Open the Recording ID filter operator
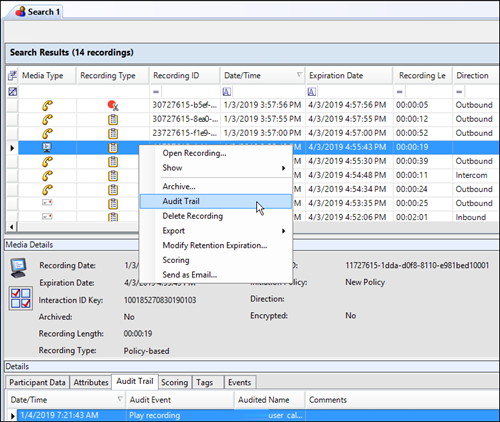This screenshot has width=500, height=422. pos(156,91)
